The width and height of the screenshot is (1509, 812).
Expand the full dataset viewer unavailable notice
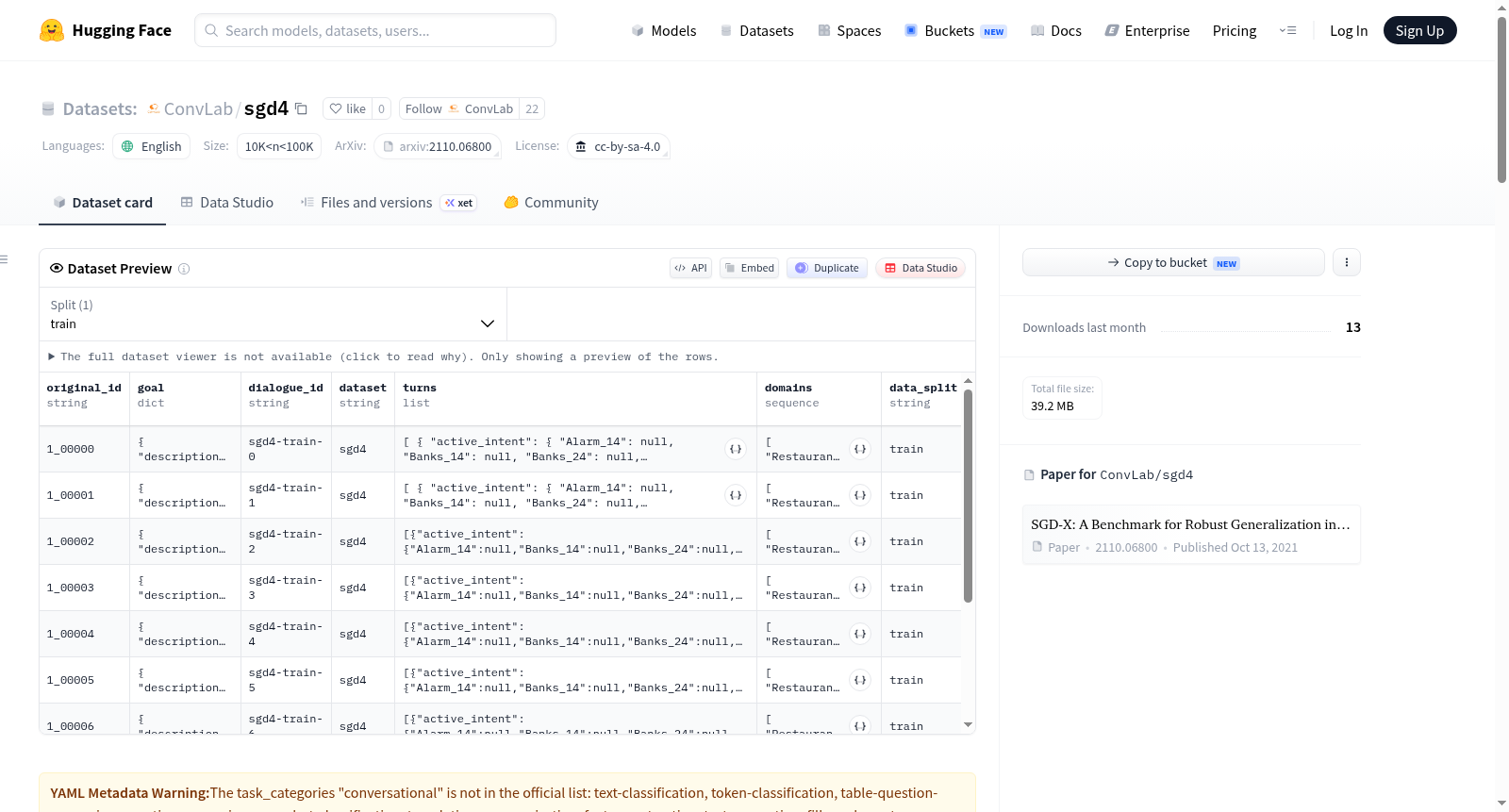pos(383,356)
